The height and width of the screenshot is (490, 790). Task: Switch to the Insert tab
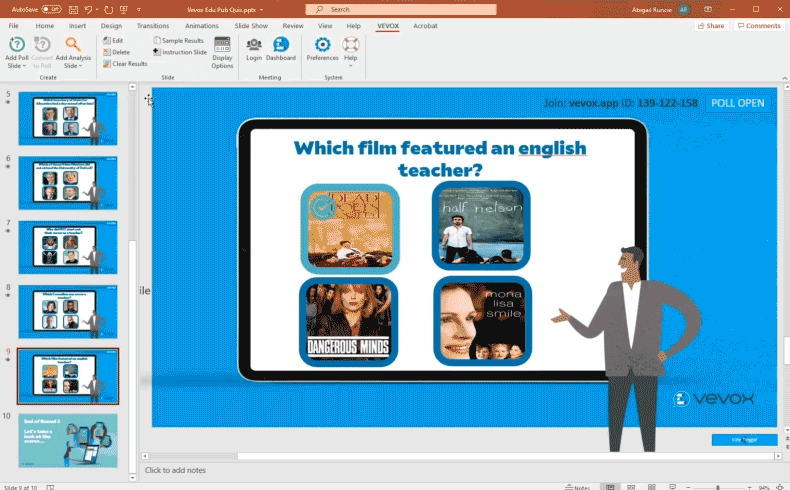click(x=77, y=26)
